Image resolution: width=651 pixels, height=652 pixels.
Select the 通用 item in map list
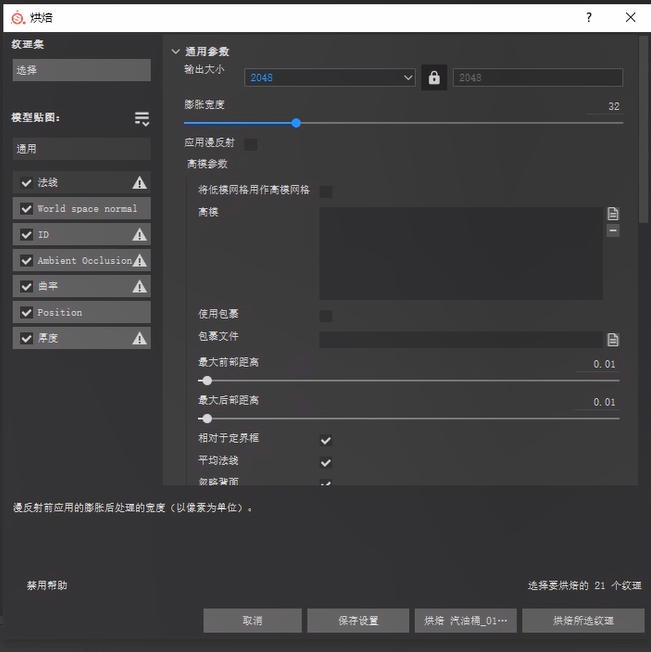pos(81,149)
